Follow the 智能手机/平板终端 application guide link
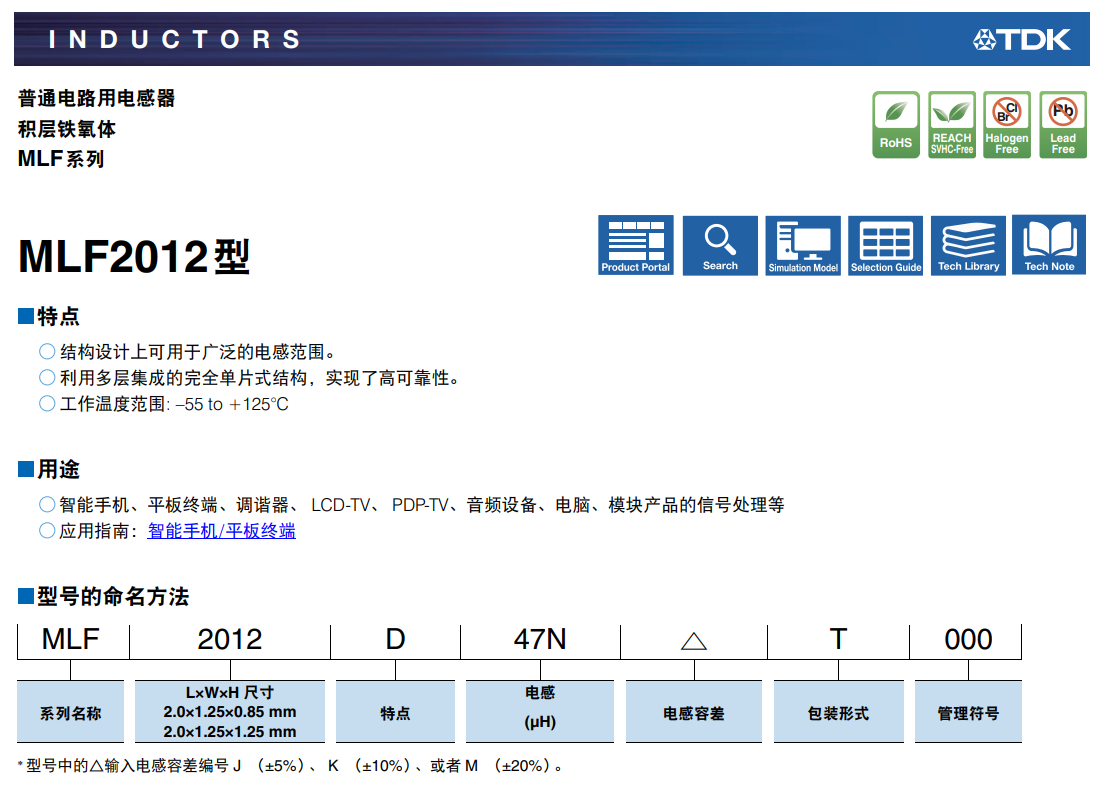This screenshot has height=792, width=1105. [x=221, y=531]
